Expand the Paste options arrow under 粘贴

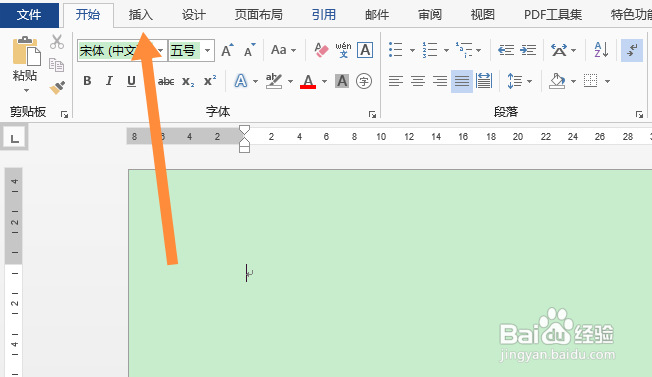[26, 91]
